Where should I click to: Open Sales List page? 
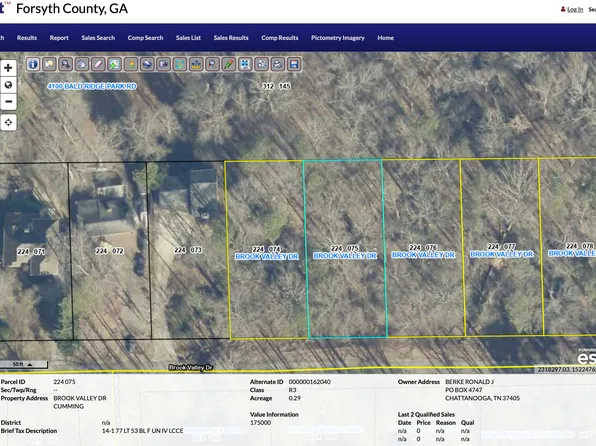pyautogui.click(x=188, y=38)
